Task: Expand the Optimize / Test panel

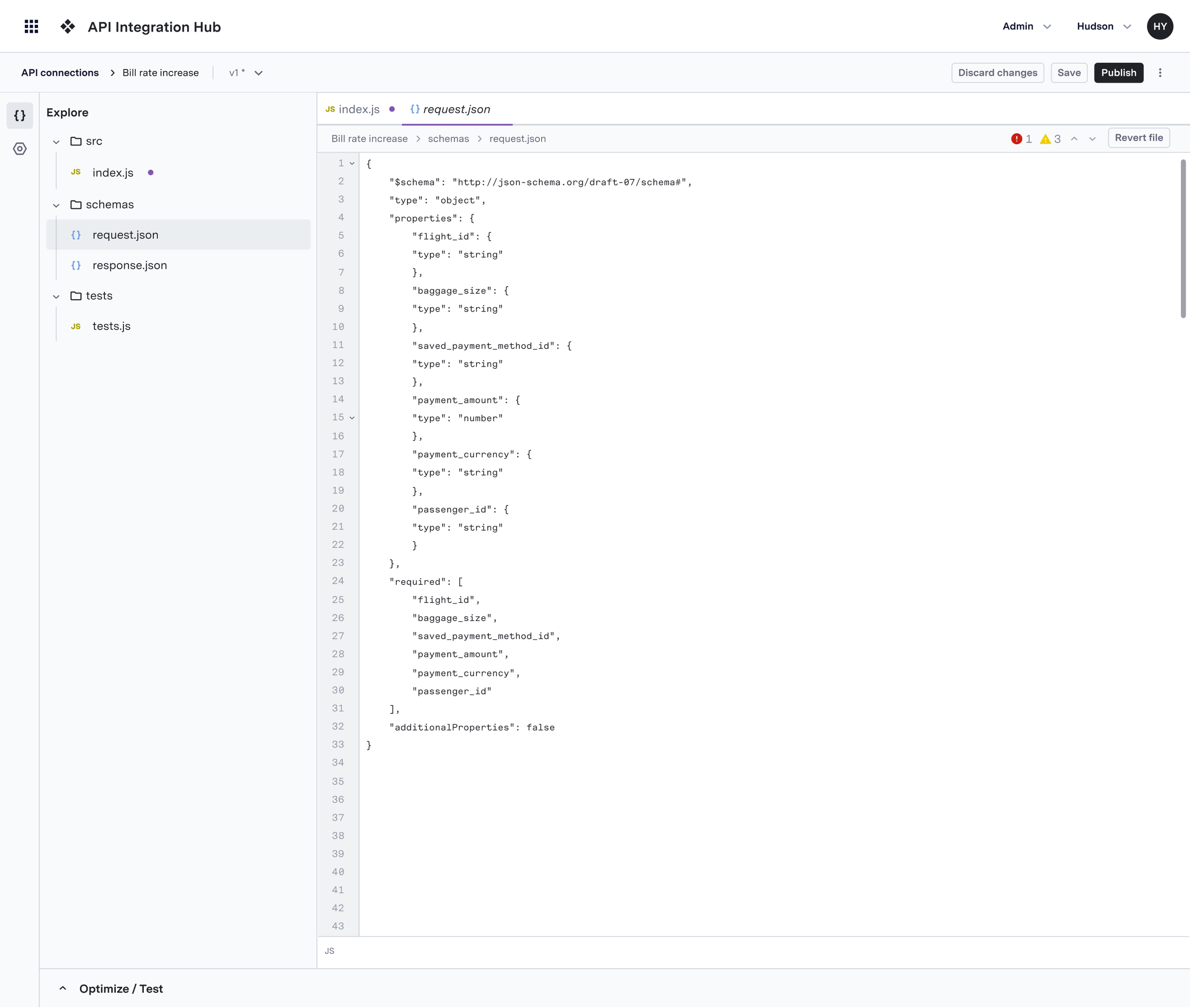Action: click(63, 988)
